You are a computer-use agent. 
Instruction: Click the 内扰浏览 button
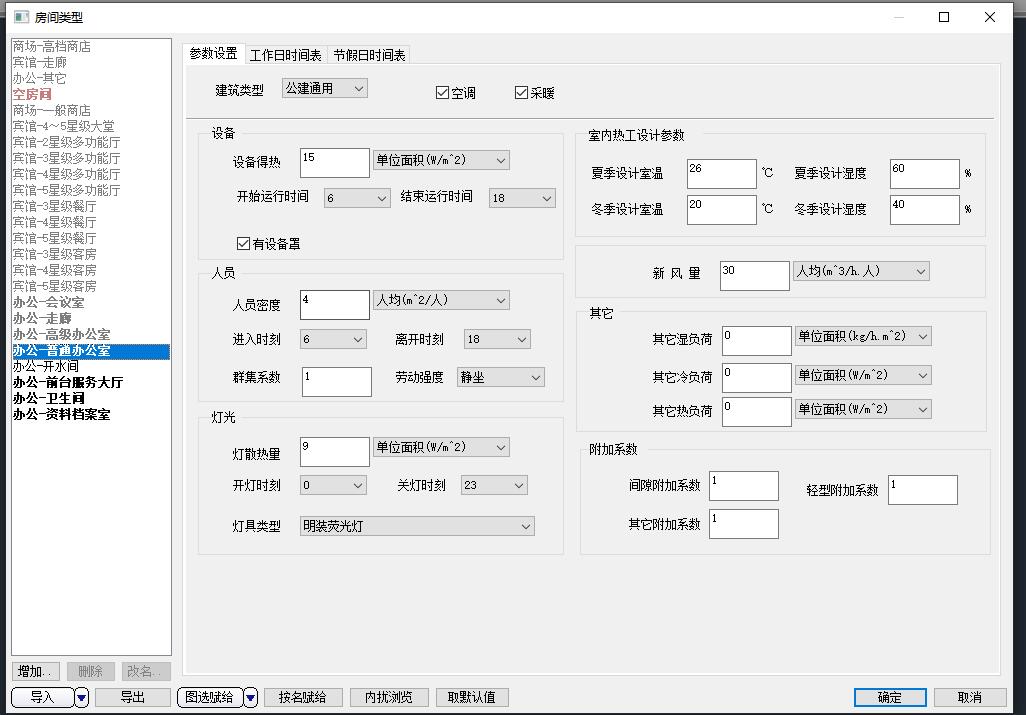pyautogui.click(x=389, y=697)
